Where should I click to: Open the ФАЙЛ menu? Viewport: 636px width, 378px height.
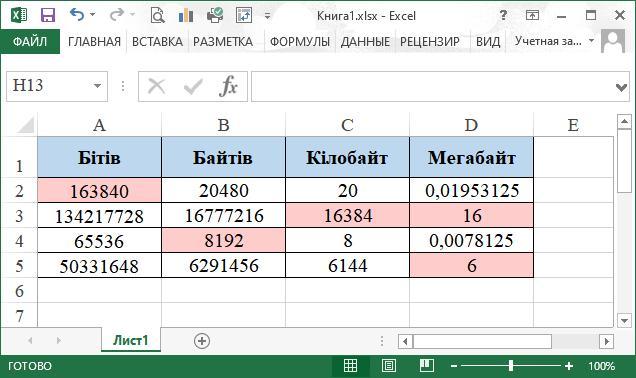click(x=30, y=41)
